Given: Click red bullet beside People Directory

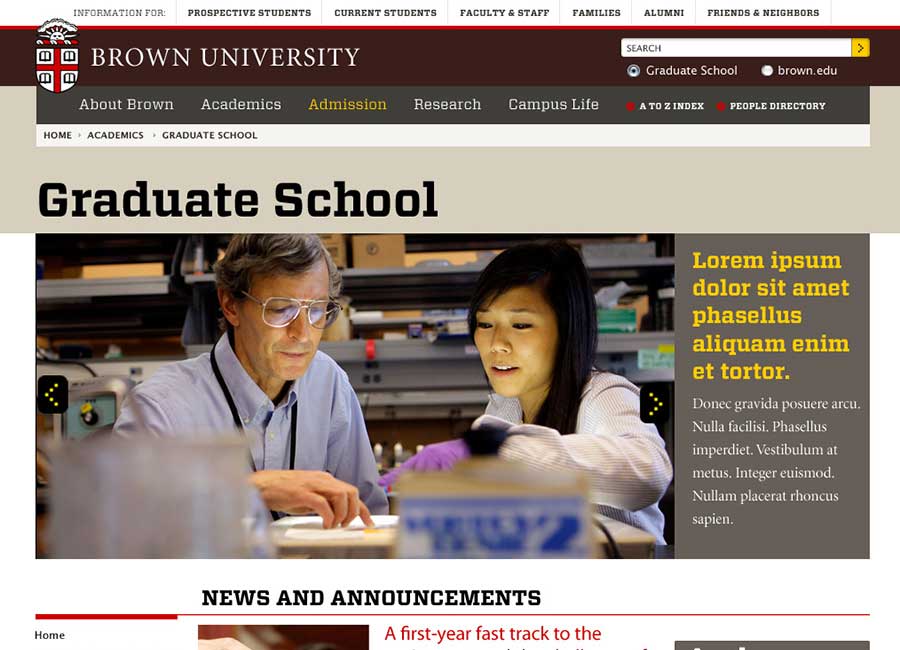Looking at the screenshot, I should (721, 106).
